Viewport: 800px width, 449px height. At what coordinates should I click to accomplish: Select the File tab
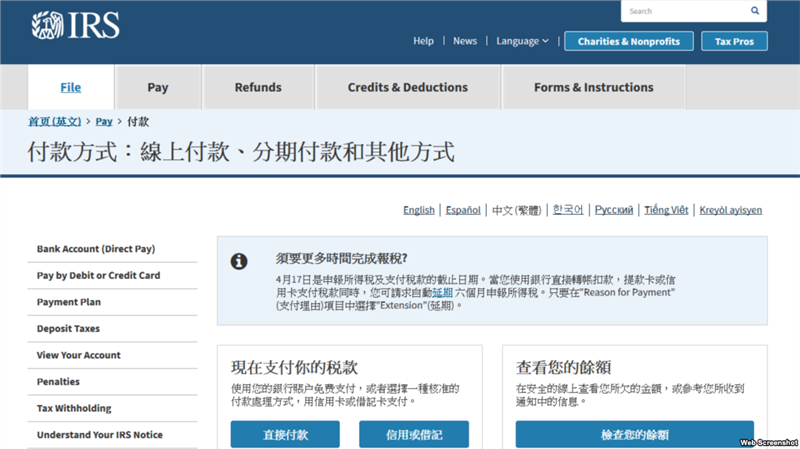click(x=70, y=87)
